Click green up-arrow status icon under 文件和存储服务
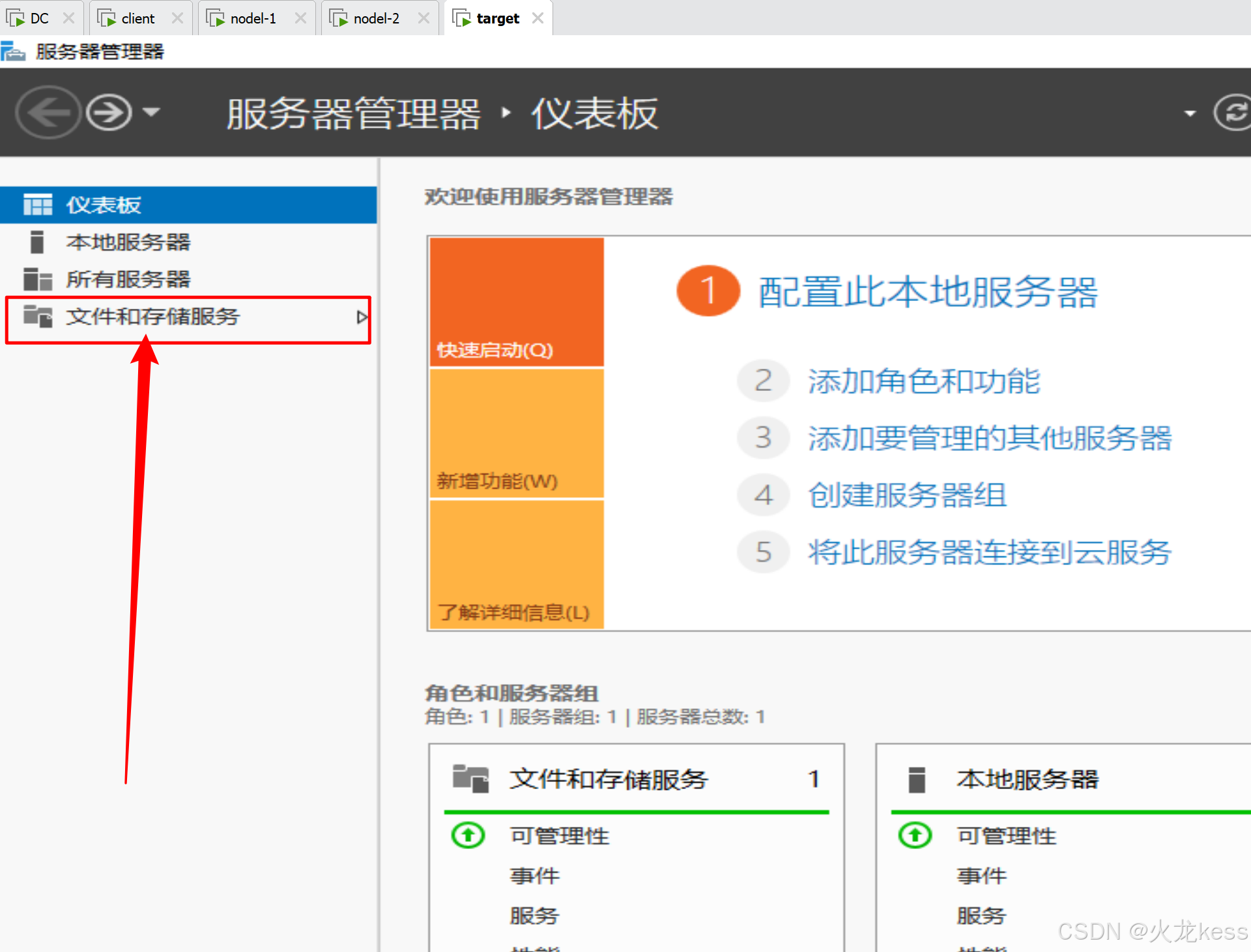Screen dimensions: 1251x952 (x=468, y=835)
